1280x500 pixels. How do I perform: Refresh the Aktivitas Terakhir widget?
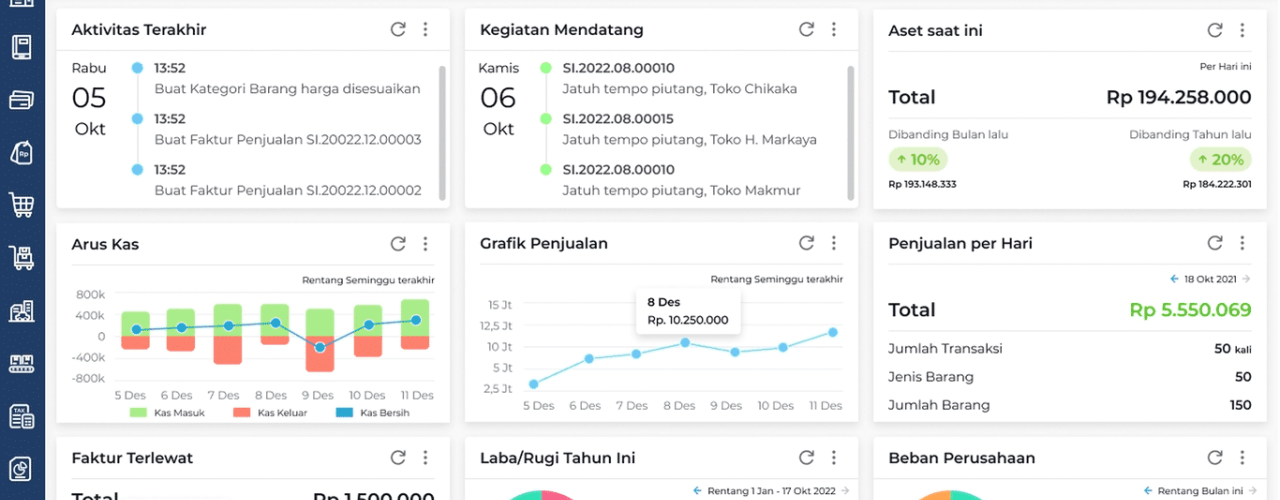click(398, 30)
